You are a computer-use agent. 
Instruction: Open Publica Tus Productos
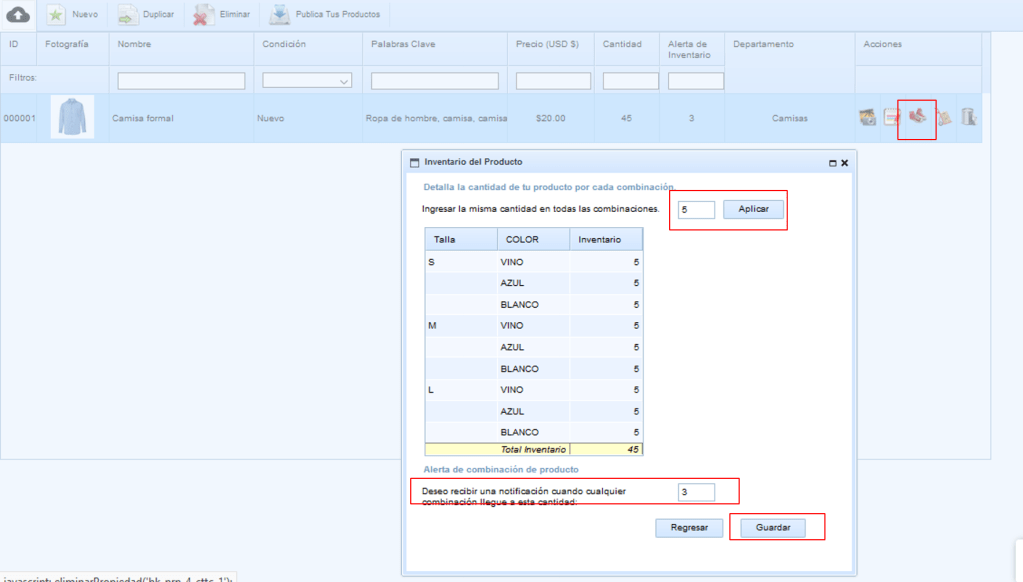tap(325, 15)
